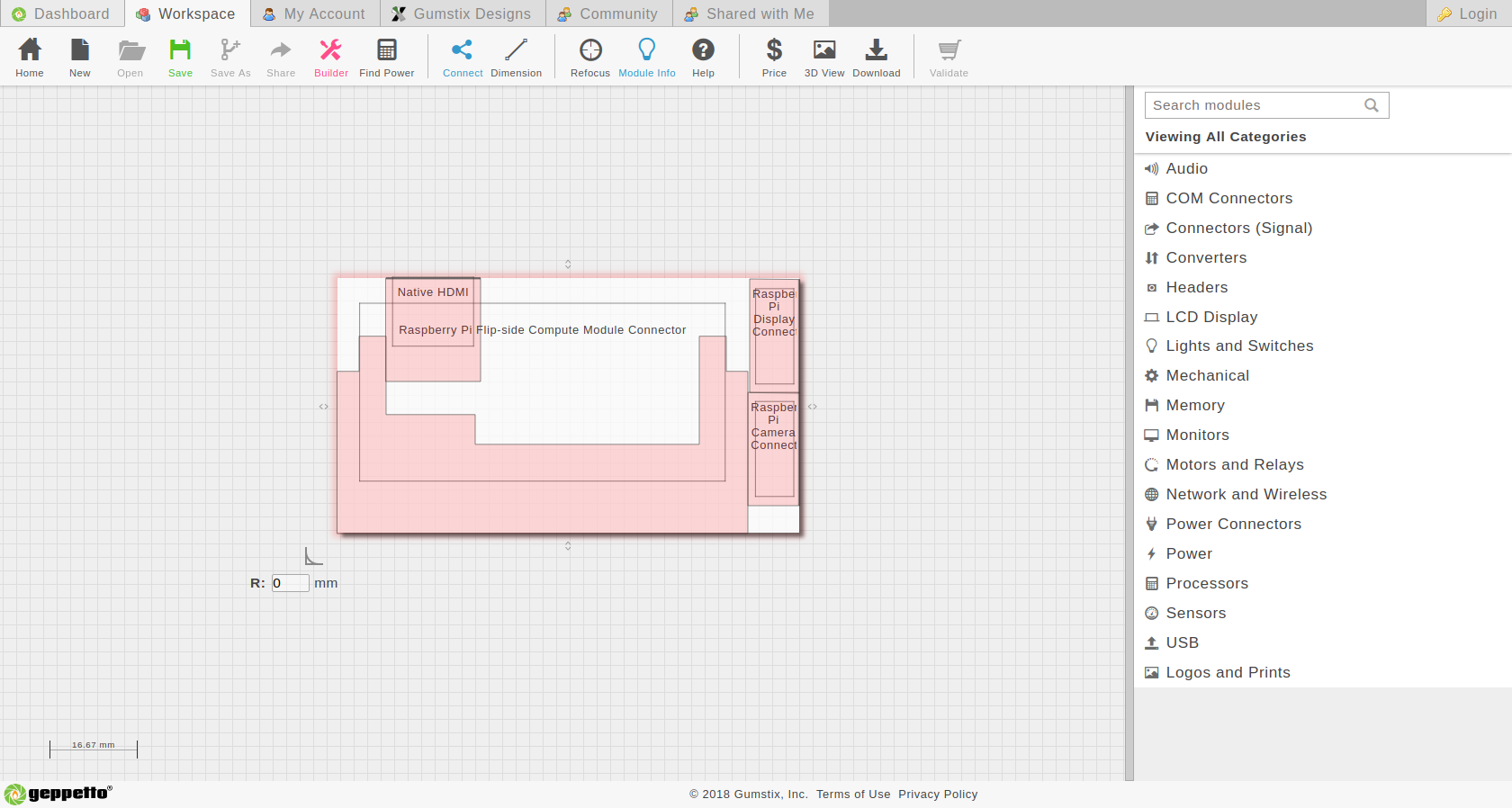
Task: Click the corner radius icon
Action: click(x=313, y=556)
